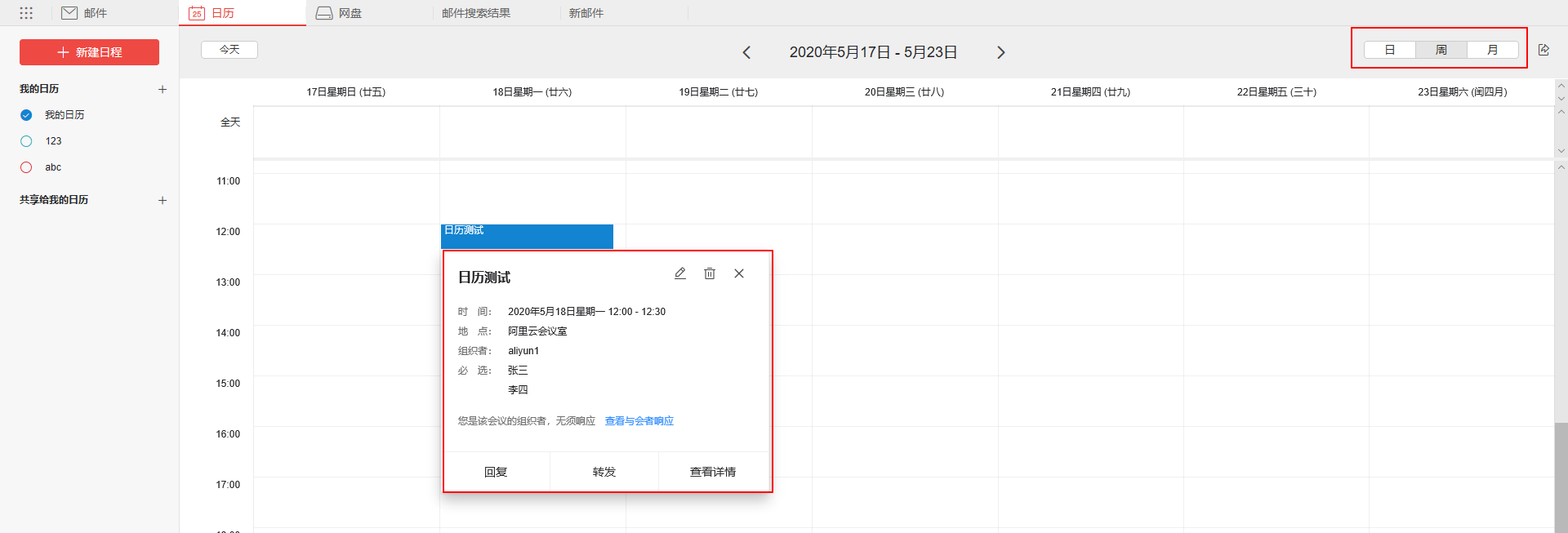
Task: Delete event using the trash icon
Action: (x=709, y=273)
